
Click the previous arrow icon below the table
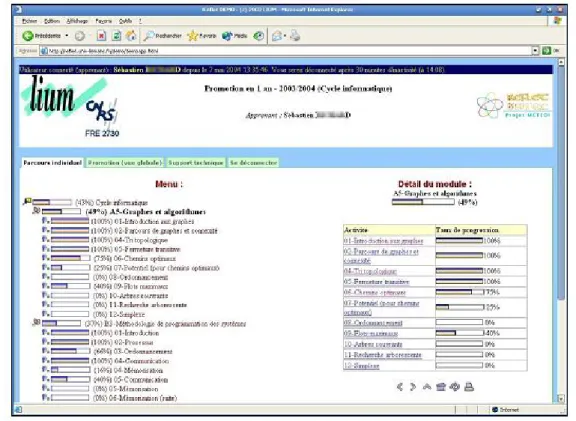click(x=400, y=386)
